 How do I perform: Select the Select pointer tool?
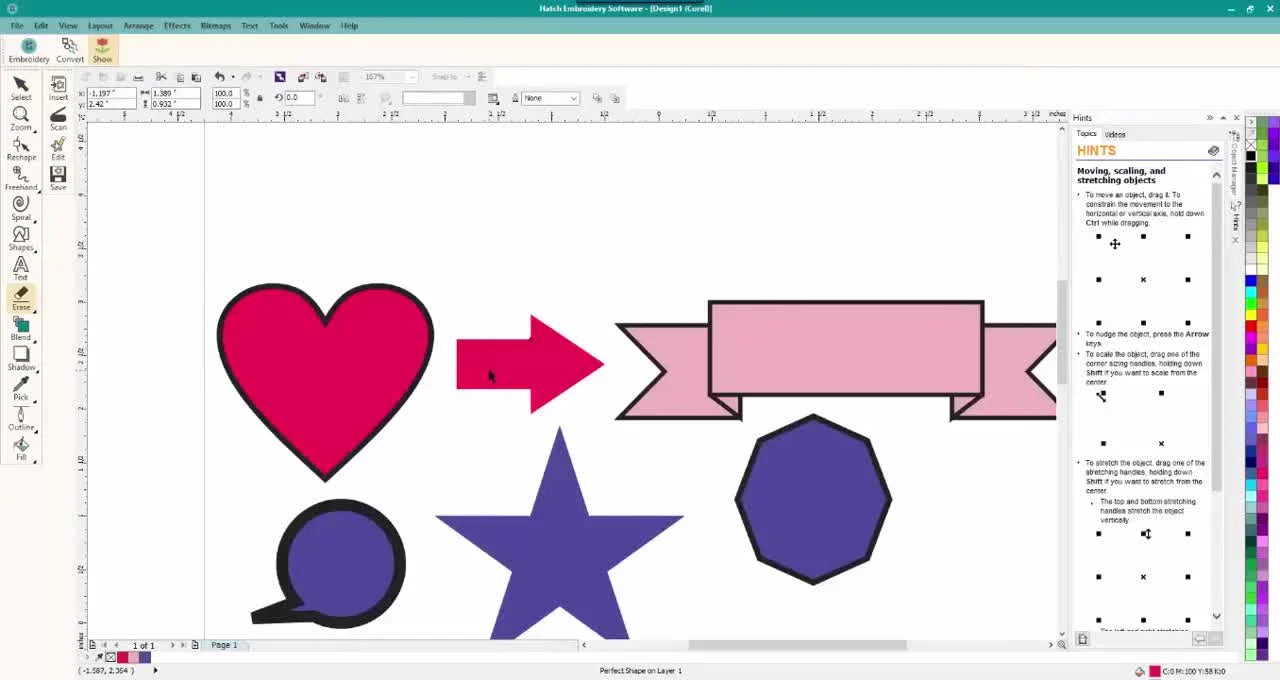(21, 89)
